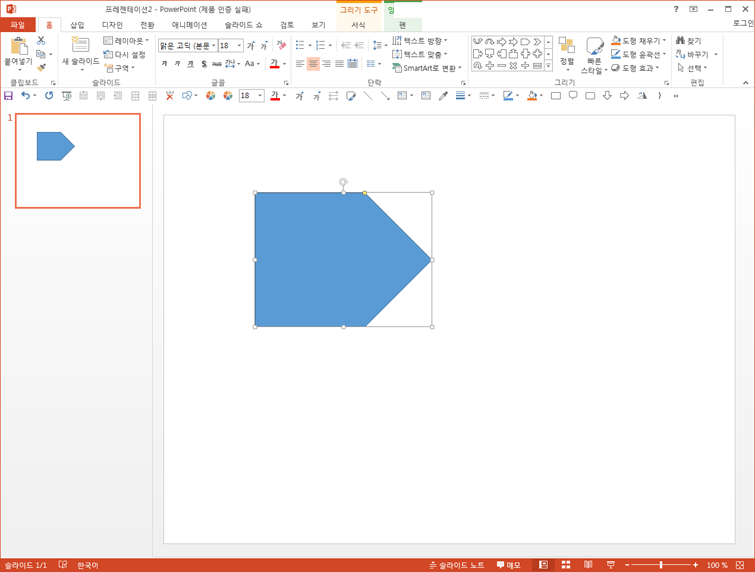Viewport: 755px width, 572px height.
Task: Toggle bold (가) formatting
Action: pos(164,64)
